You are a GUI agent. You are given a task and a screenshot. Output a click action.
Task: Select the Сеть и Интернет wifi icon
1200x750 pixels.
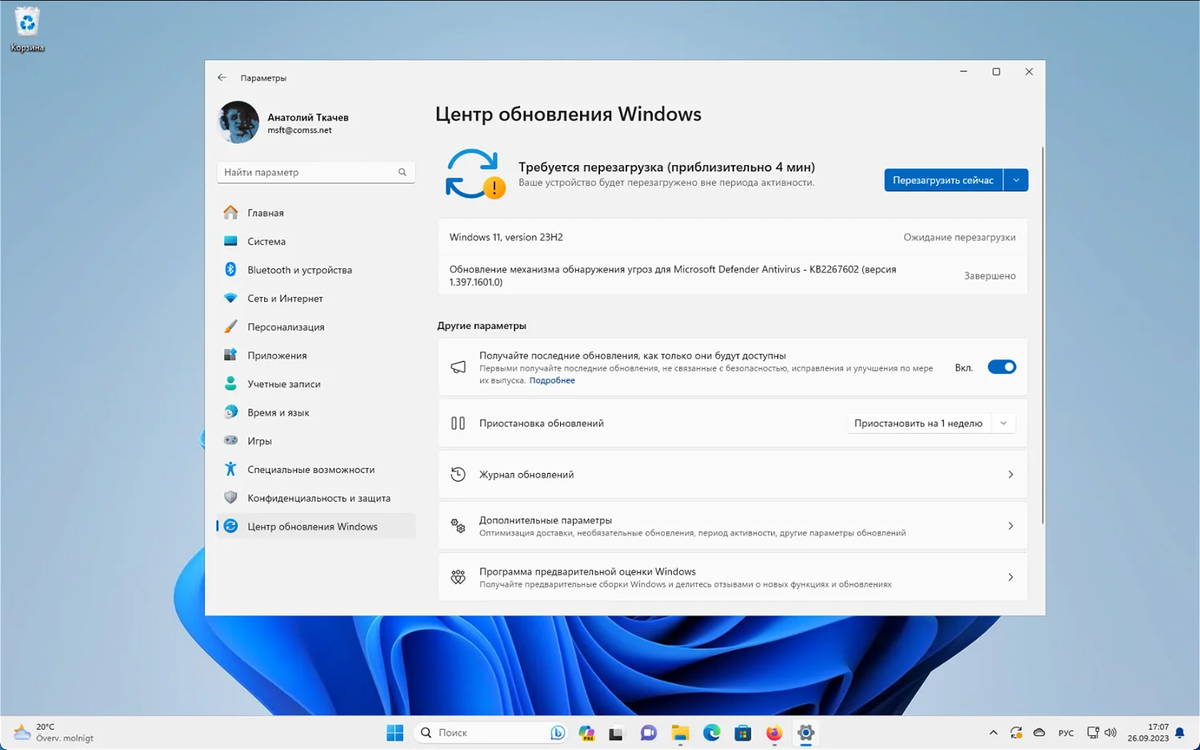click(x=231, y=298)
